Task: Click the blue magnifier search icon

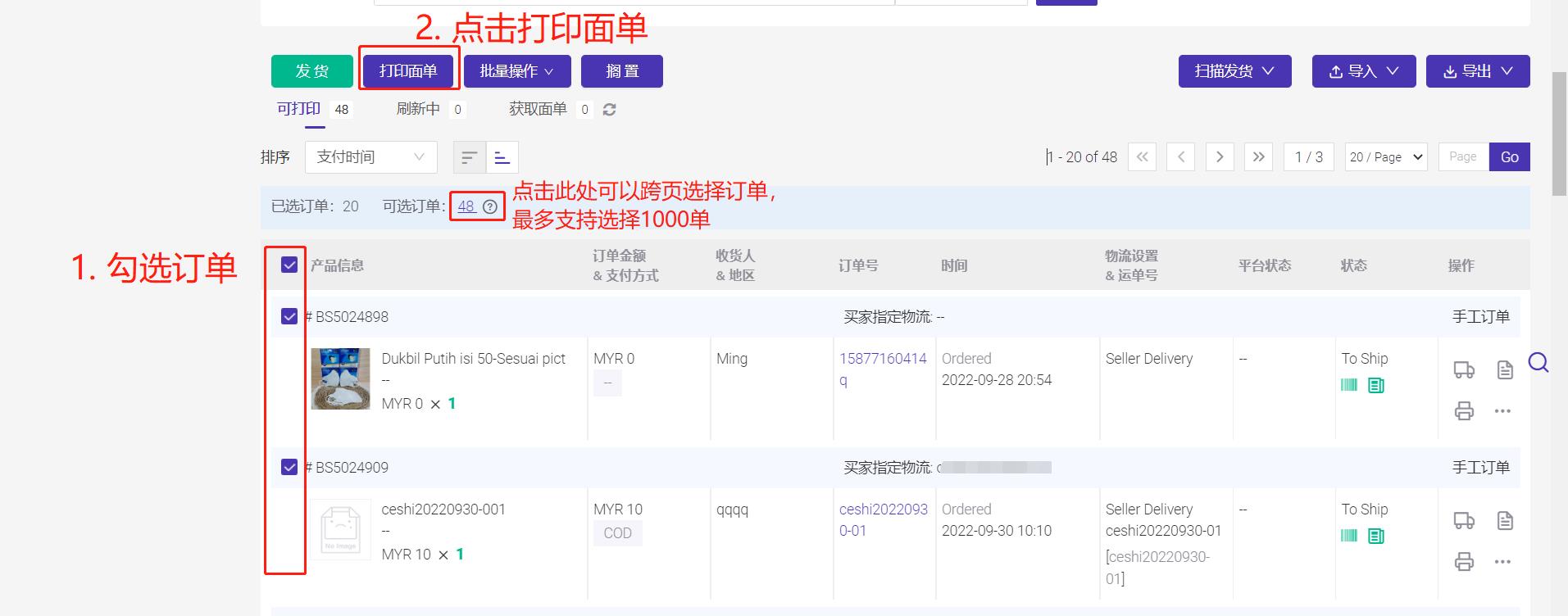Action: click(1538, 362)
